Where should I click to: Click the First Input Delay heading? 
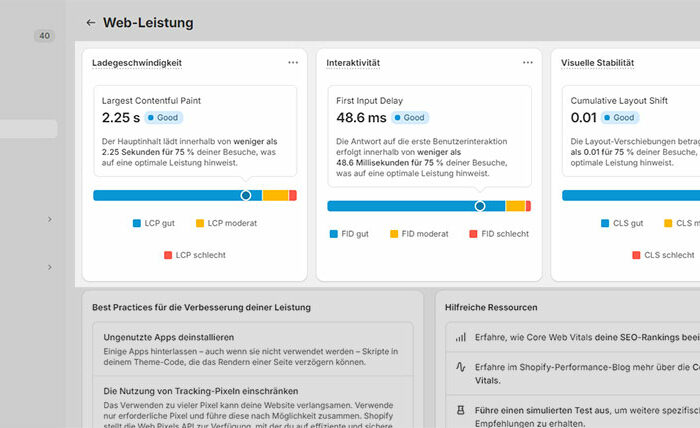pos(369,101)
